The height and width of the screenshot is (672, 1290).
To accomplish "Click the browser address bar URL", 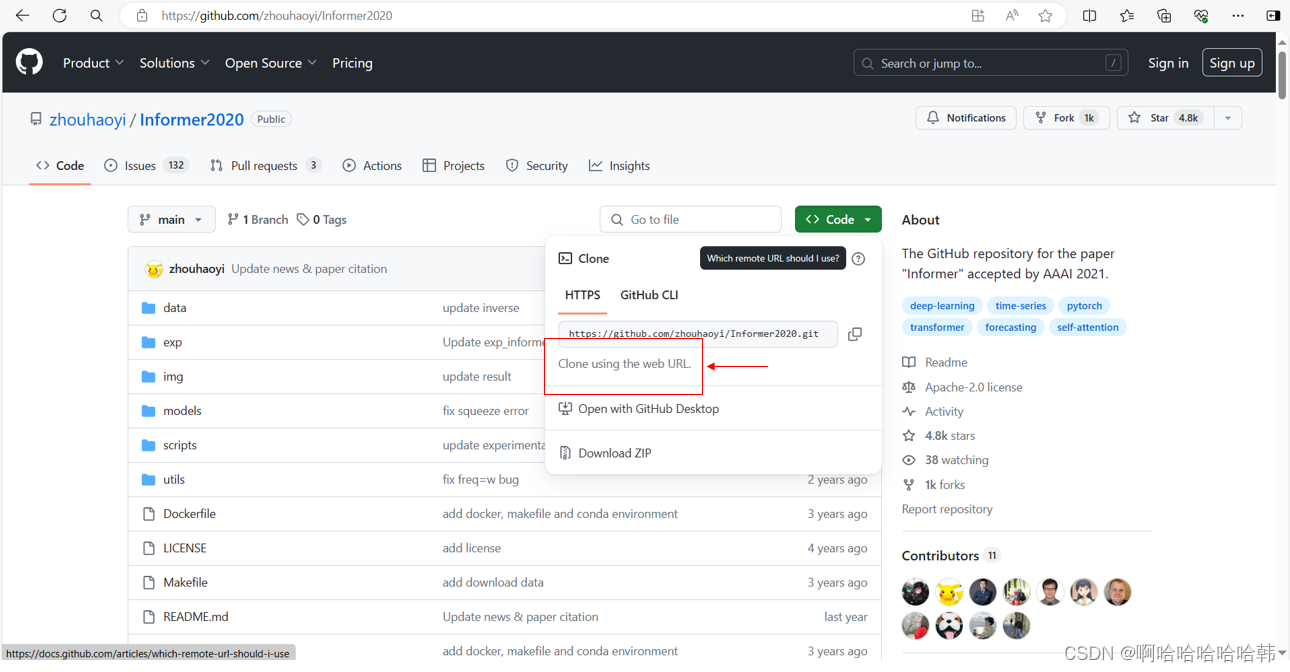I will (x=277, y=16).
